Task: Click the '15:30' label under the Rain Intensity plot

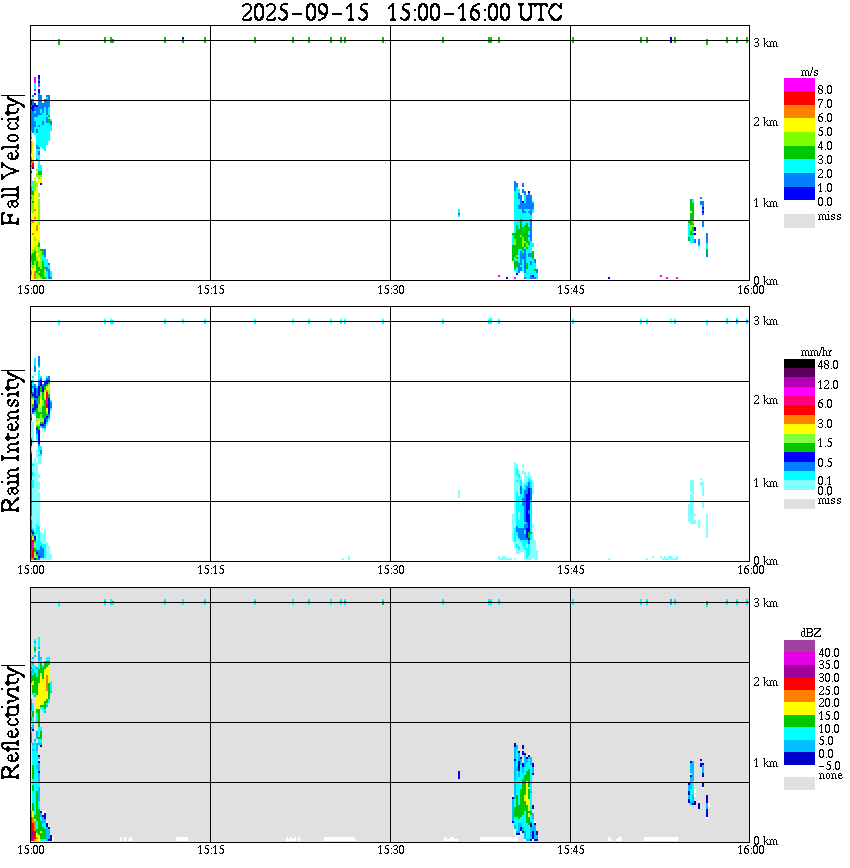Action: [x=391, y=570]
